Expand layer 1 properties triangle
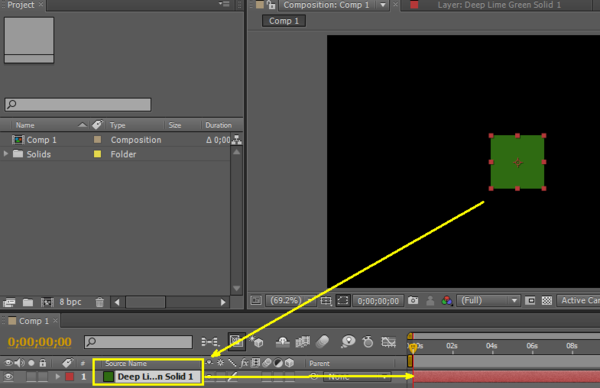Image resolution: width=600 pixels, height=388 pixels. [x=57, y=377]
